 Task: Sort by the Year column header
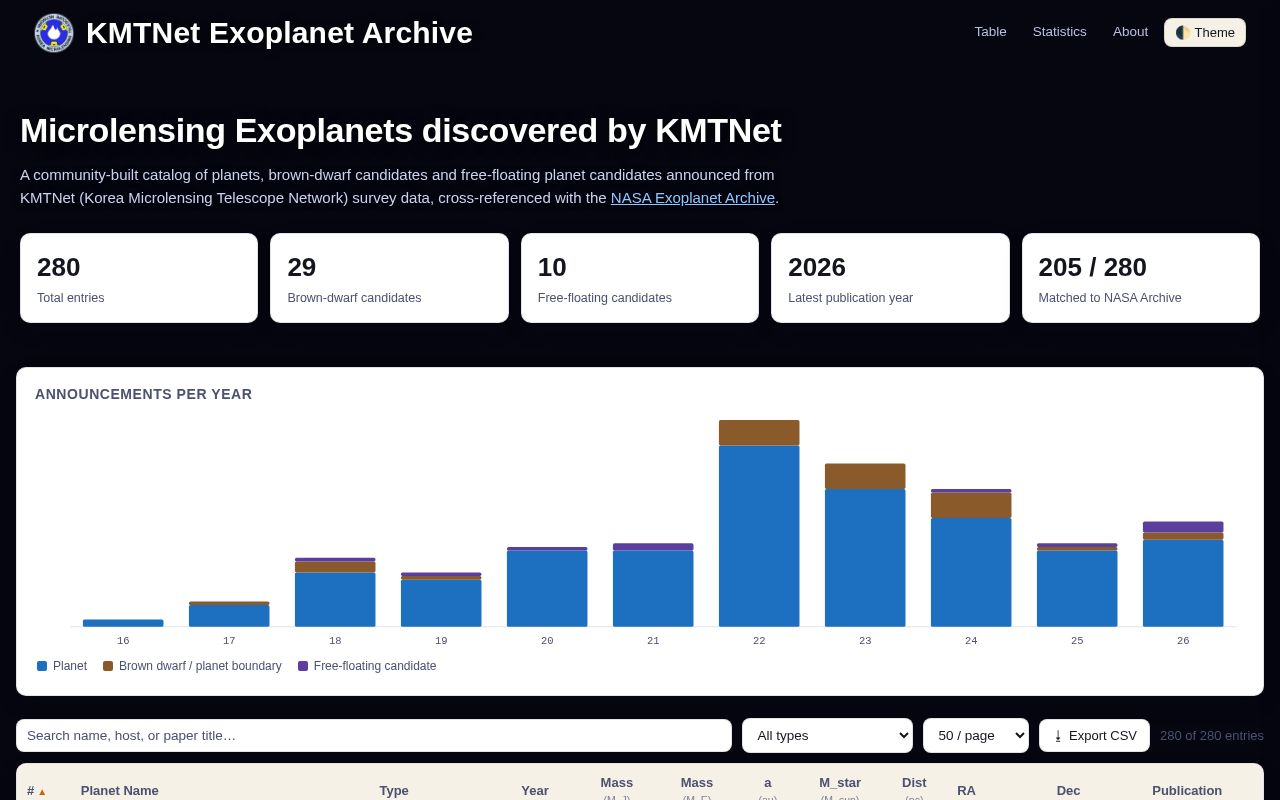click(x=535, y=790)
